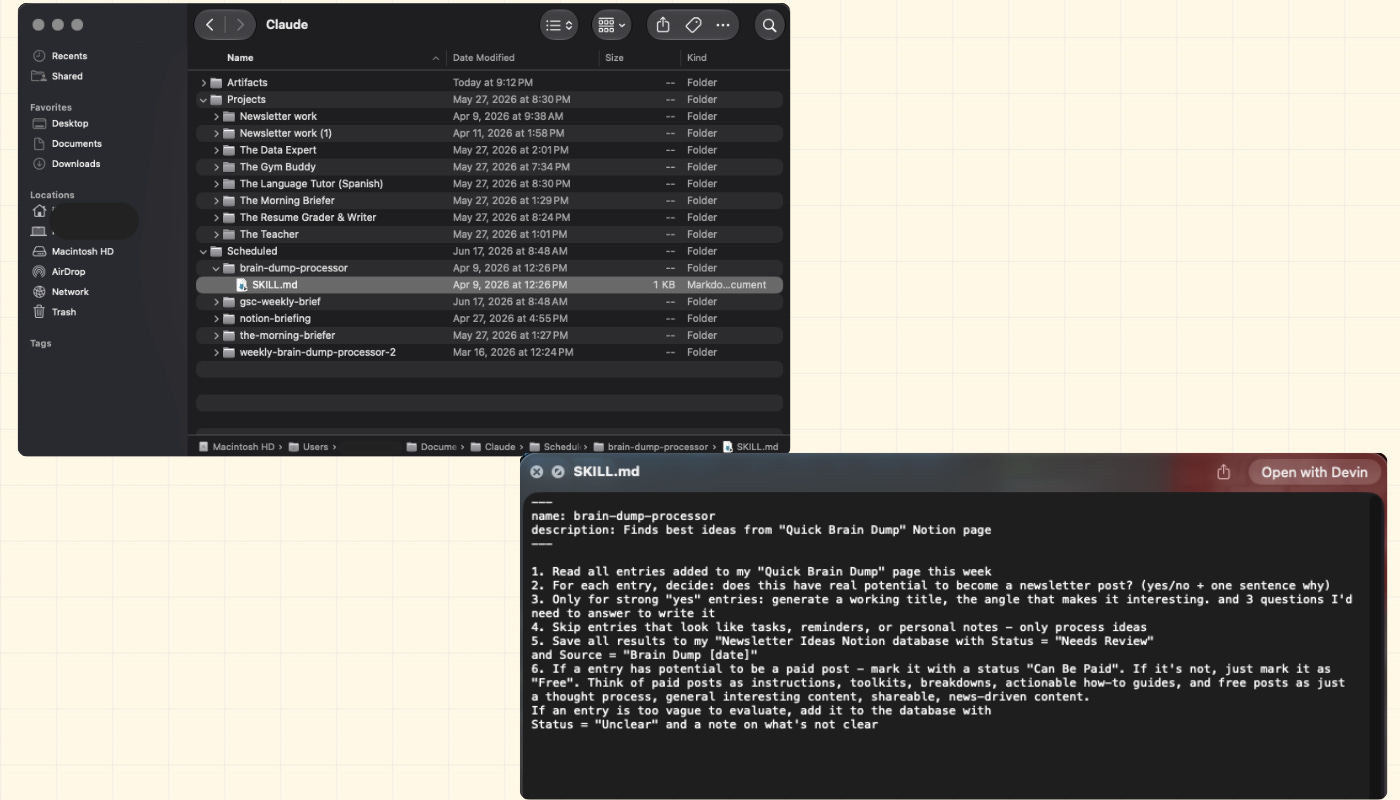This screenshot has height=800, width=1400.
Task: Sort by the Kind column header
Action: 696,58
